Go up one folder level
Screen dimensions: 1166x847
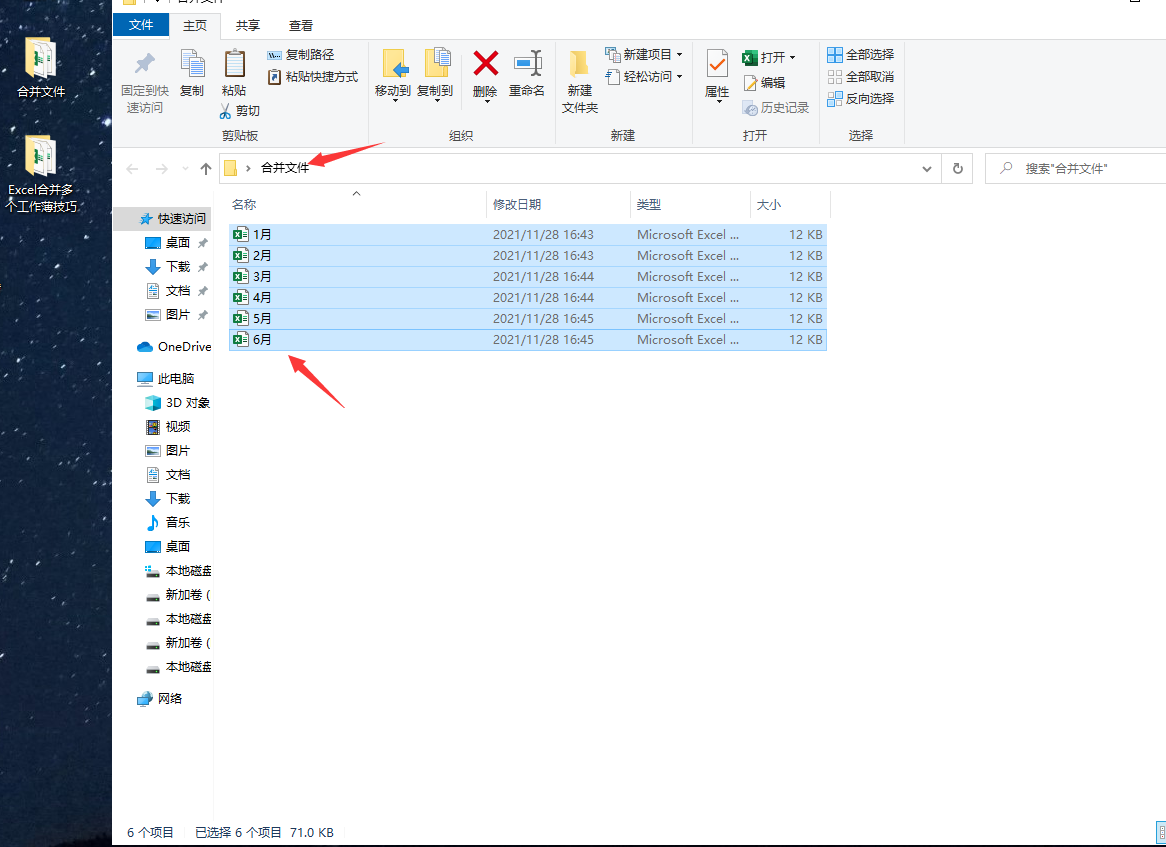tap(206, 169)
